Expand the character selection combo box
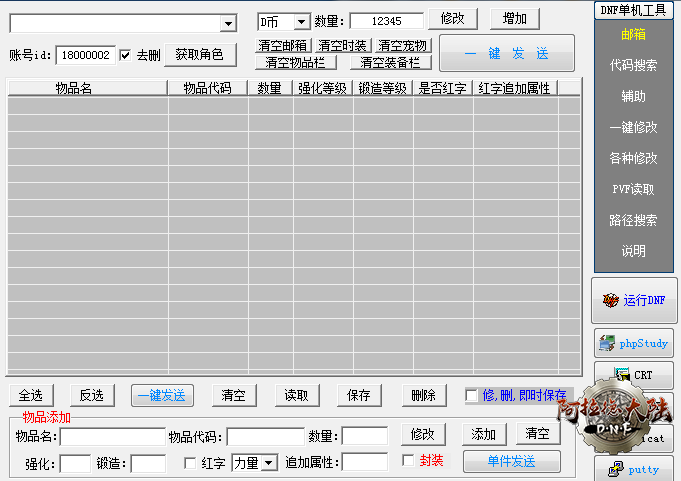This screenshot has width=681, height=481. click(228, 23)
